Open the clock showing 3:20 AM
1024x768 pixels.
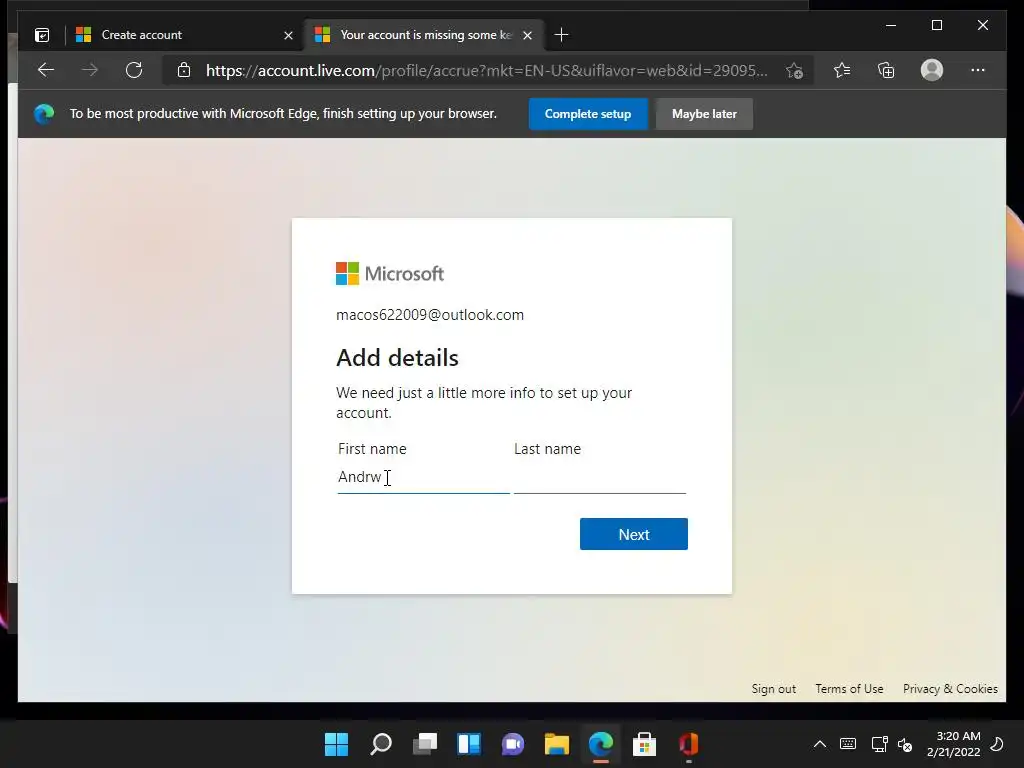953,744
